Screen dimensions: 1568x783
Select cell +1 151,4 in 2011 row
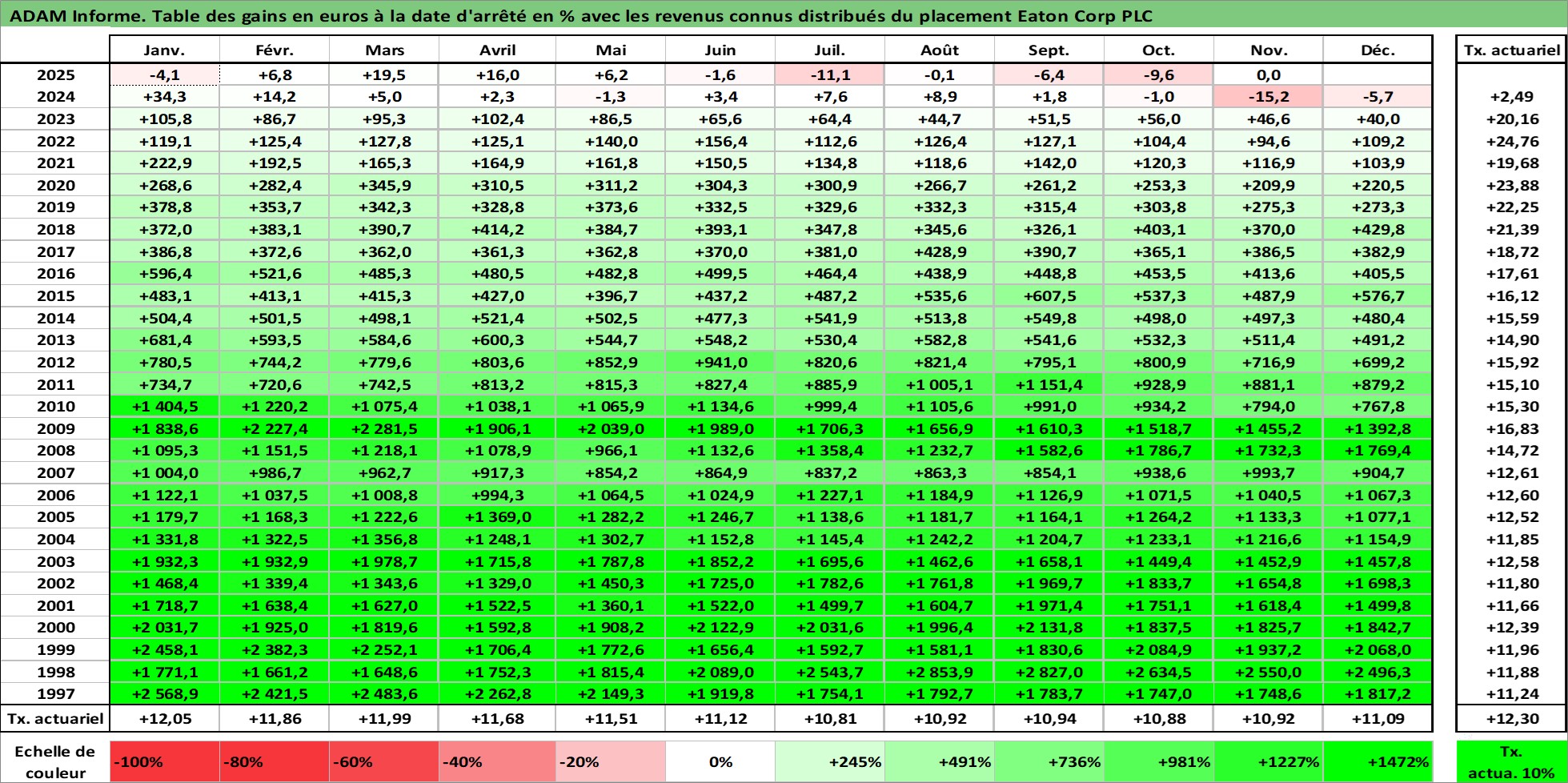pyautogui.click(x=1049, y=385)
